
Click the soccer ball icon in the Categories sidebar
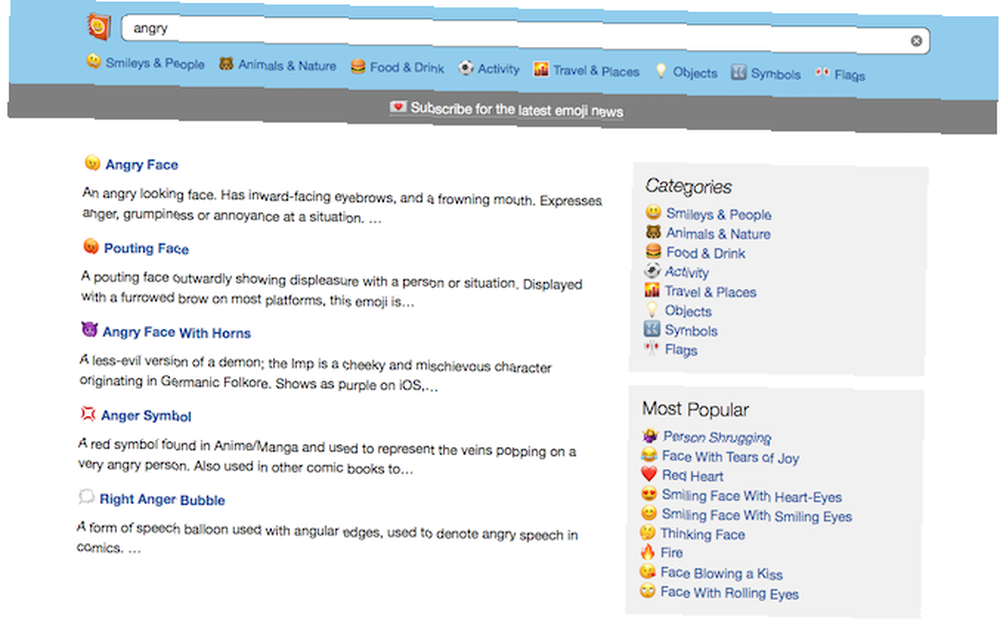click(652, 270)
